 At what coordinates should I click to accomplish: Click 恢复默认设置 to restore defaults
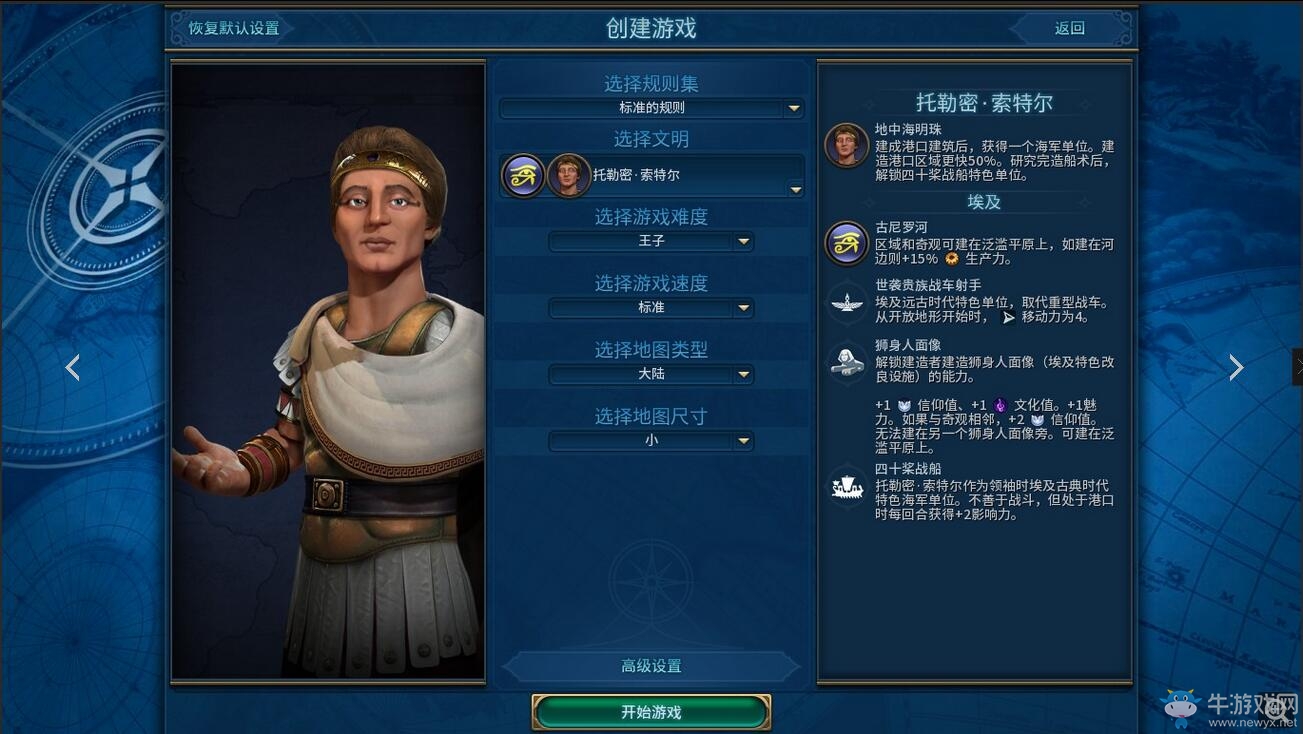pyautogui.click(x=234, y=28)
